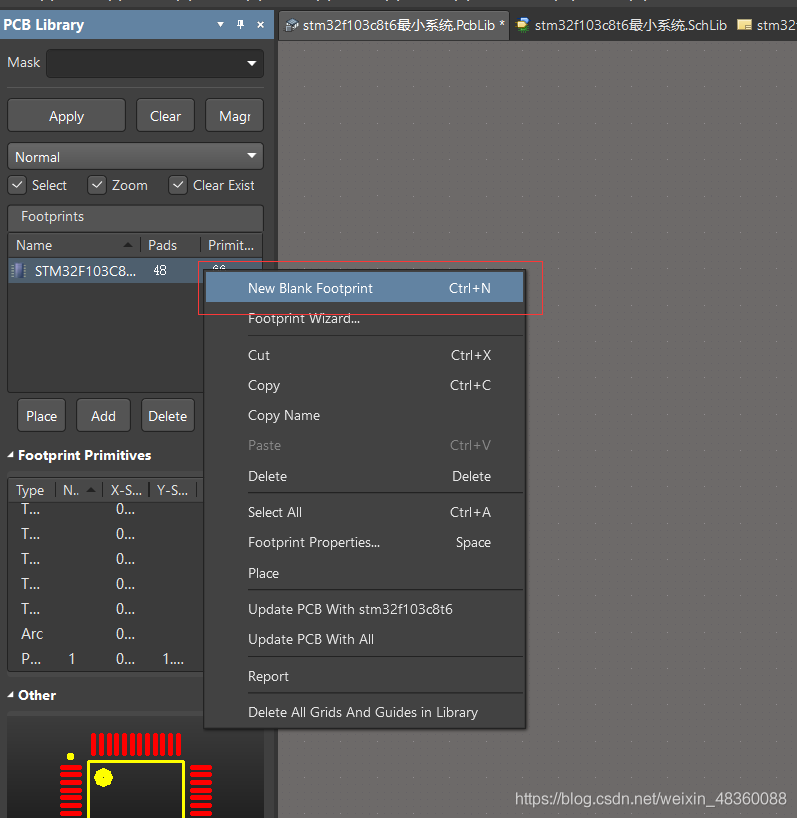Open the Mask dropdown field
Viewport: 797px width, 818px height.
pos(155,63)
